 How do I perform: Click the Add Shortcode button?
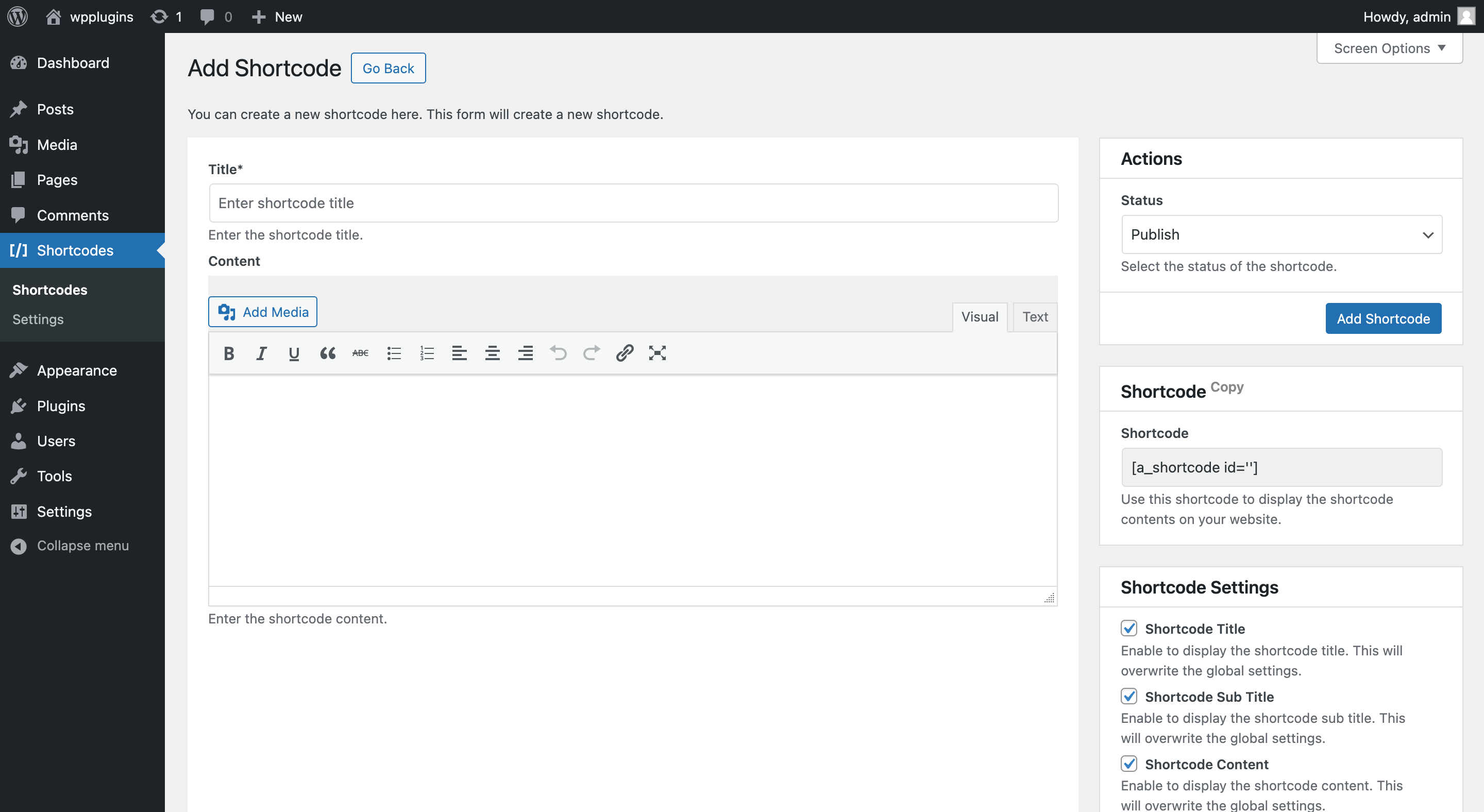coord(1382,318)
